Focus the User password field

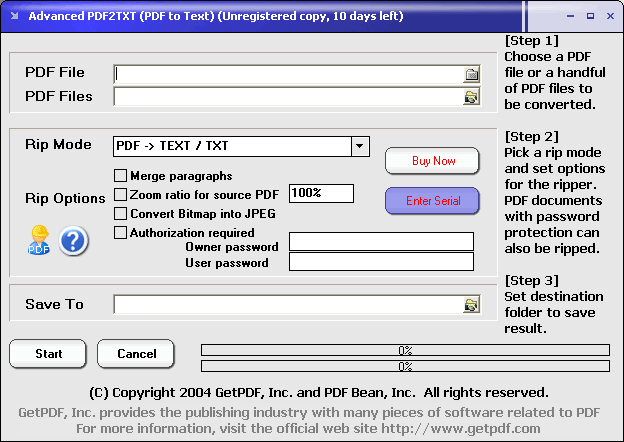380,262
